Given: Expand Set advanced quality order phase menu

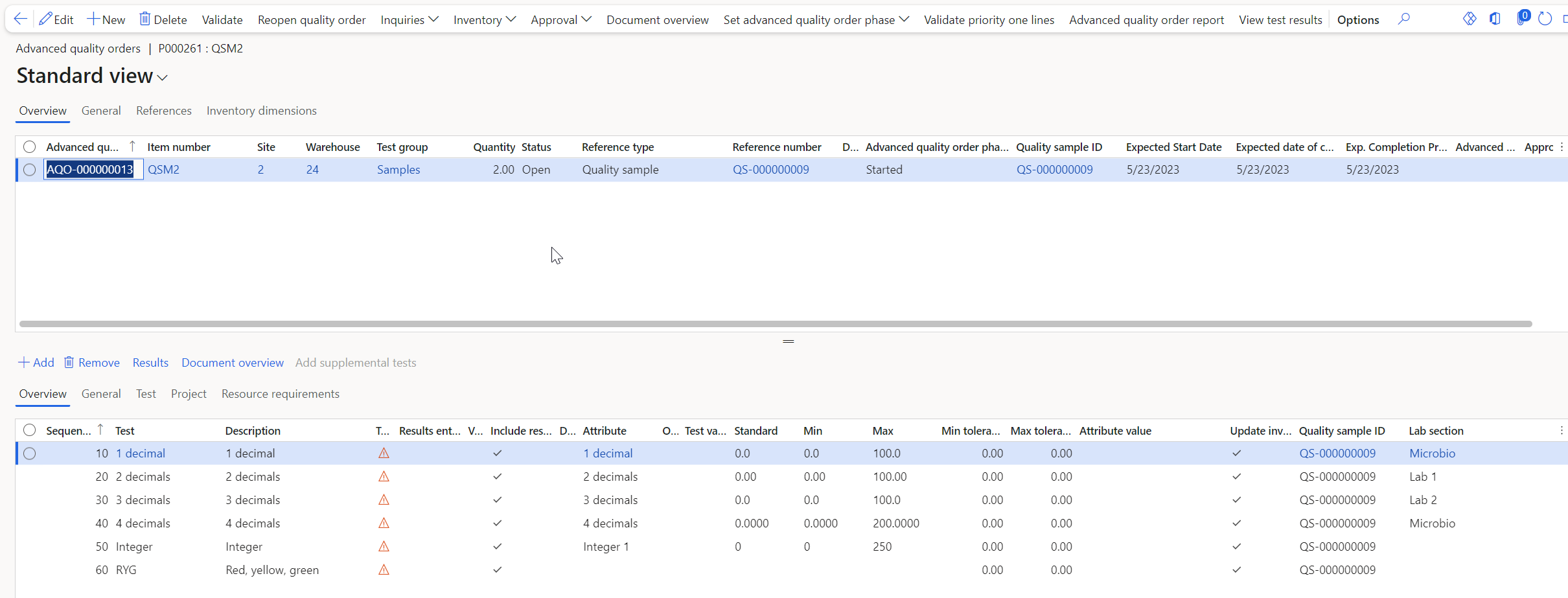Looking at the screenshot, I should click(816, 20).
